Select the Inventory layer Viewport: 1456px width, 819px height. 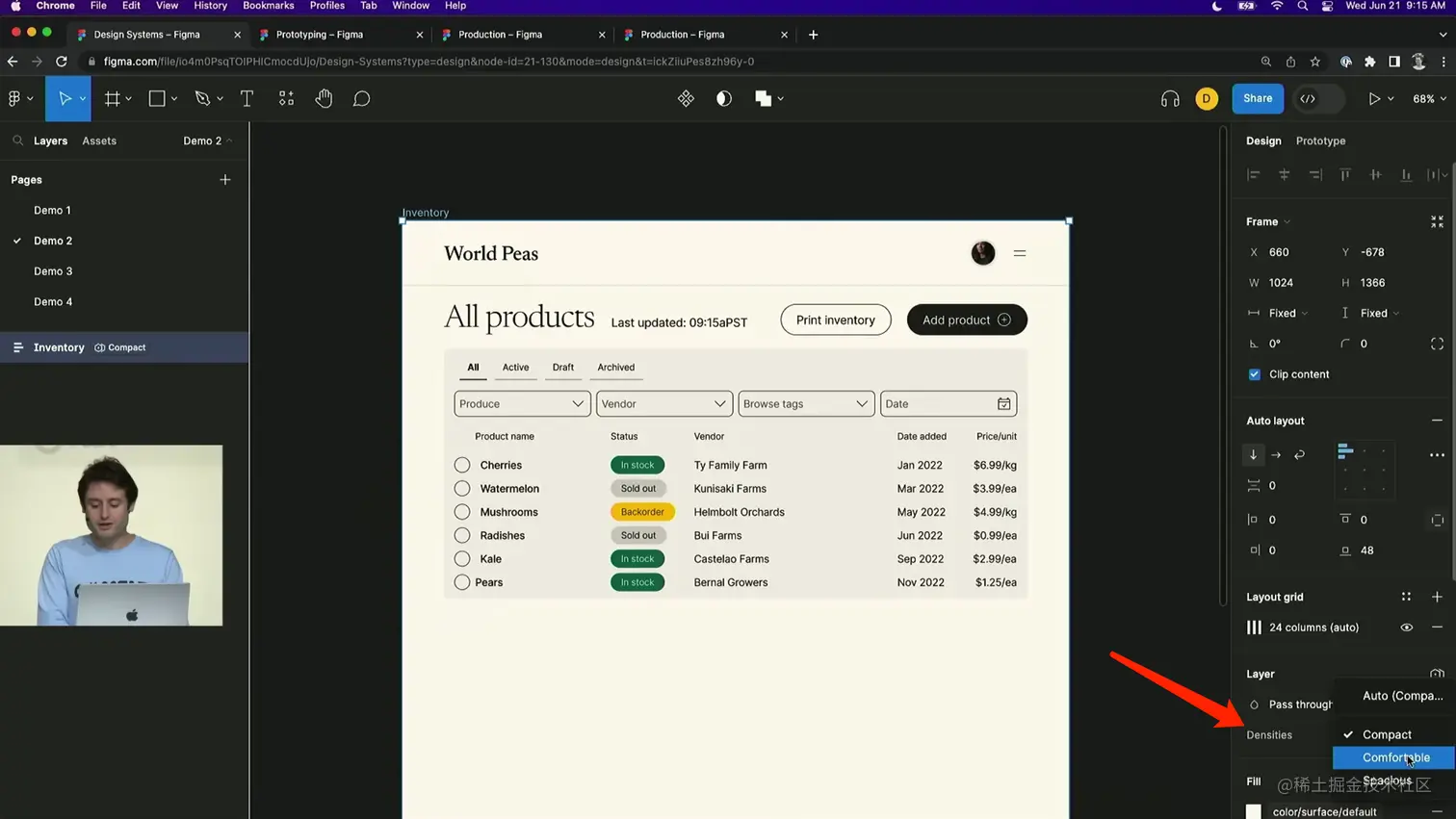pyautogui.click(x=124, y=347)
